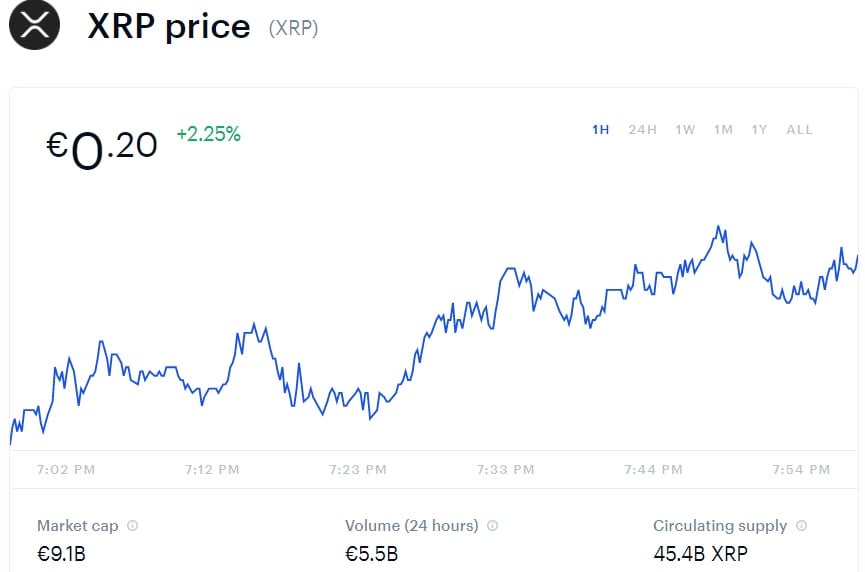
Task: Switch chart to the 24H range
Action: pos(642,130)
